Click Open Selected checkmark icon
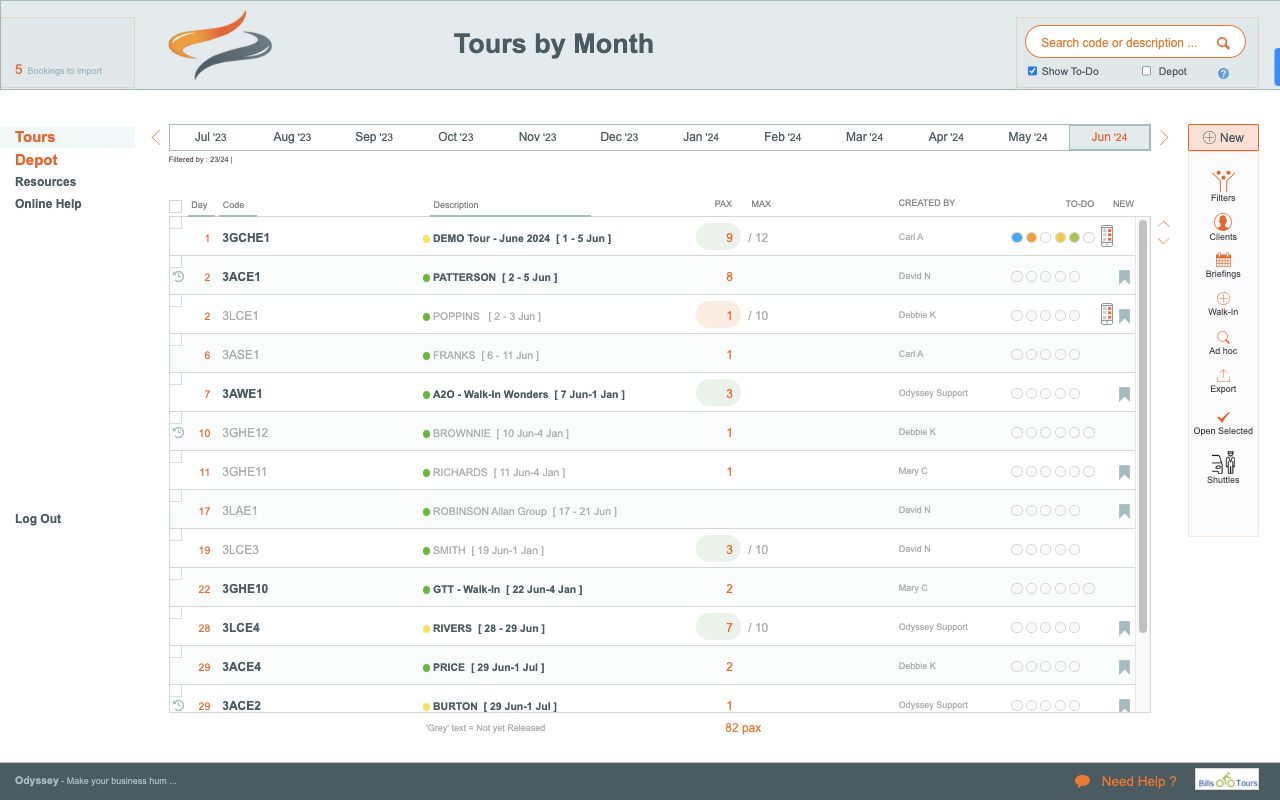 coord(1222,417)
